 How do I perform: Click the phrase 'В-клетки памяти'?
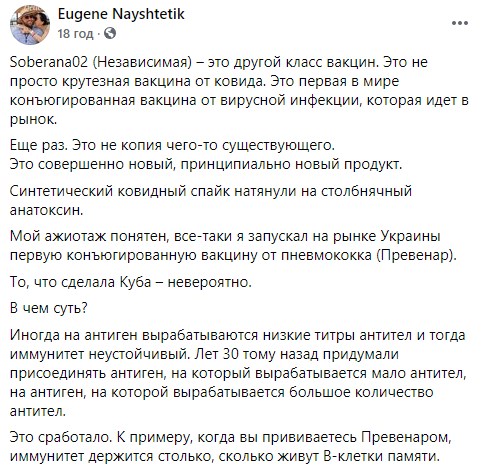[x=382, y=456]
